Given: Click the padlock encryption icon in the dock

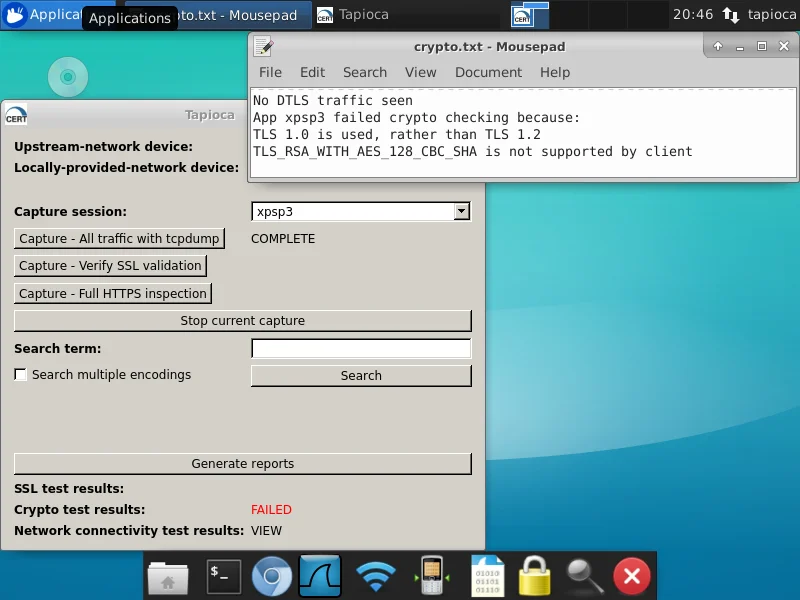Looking at the screenshot, I should tap(533, 576).
